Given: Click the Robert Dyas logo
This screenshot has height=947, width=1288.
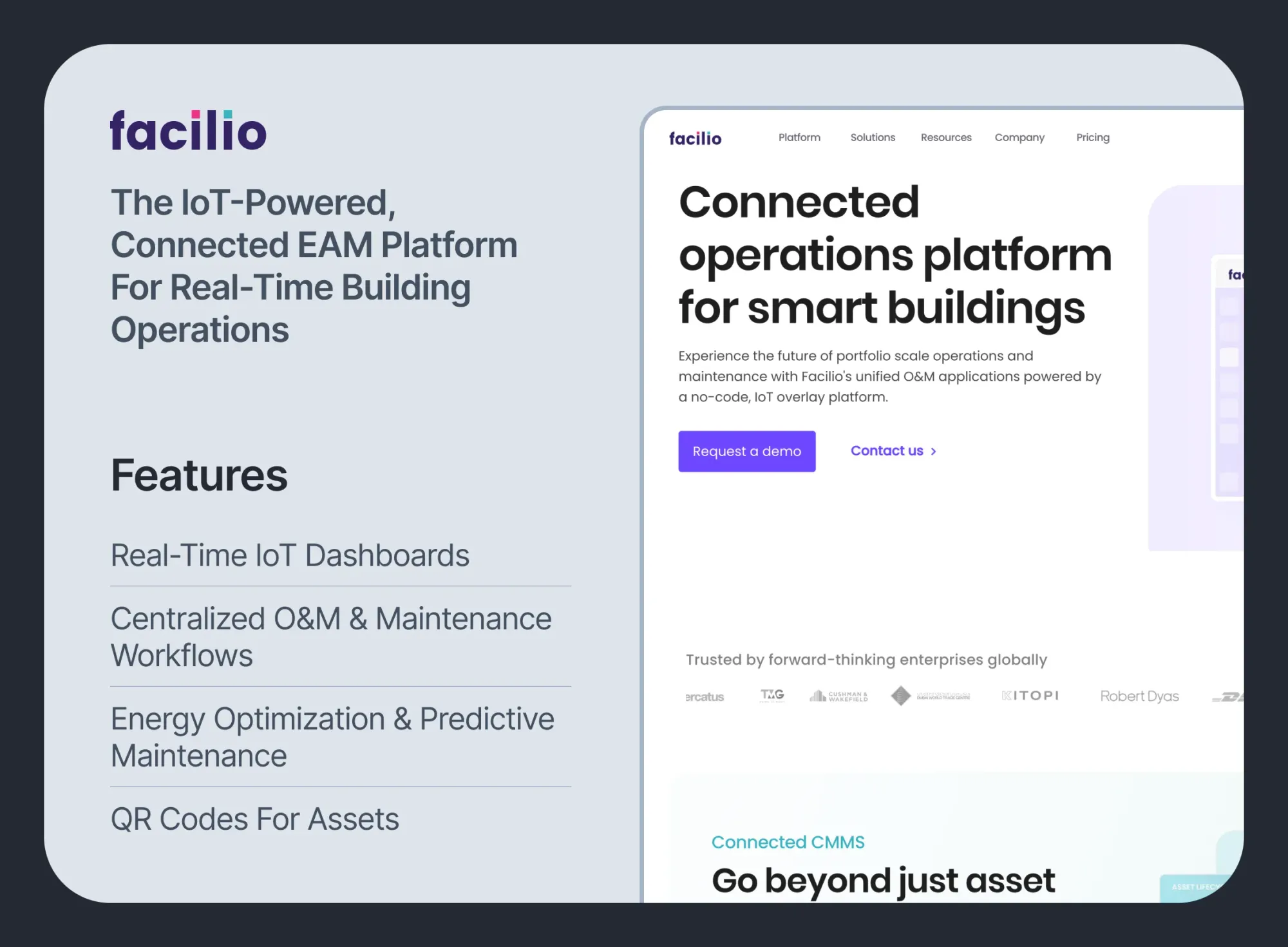Looking at the screenshot, I should [1139, 696].
